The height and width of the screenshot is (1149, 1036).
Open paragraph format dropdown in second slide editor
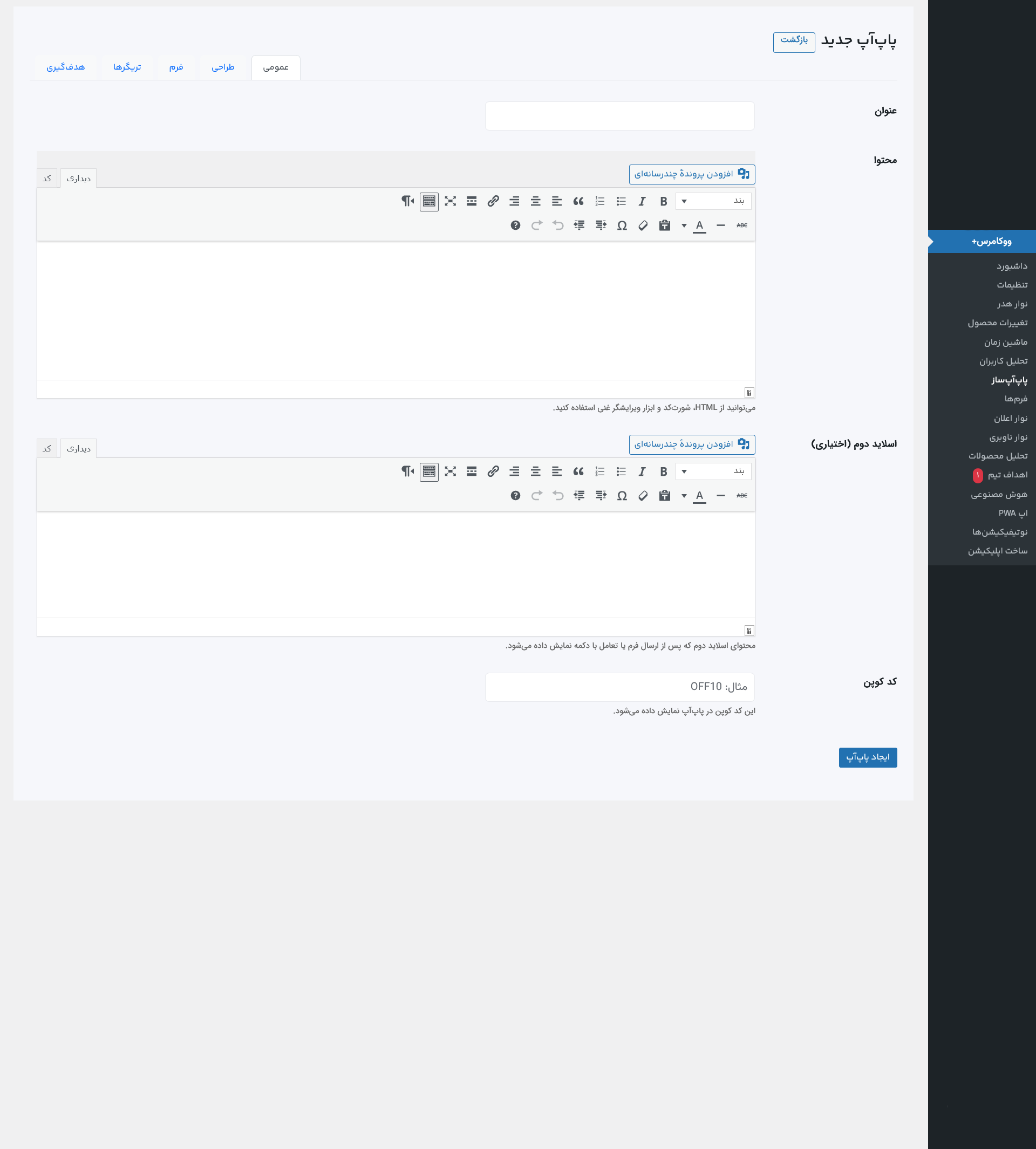(x=713, y=472)
